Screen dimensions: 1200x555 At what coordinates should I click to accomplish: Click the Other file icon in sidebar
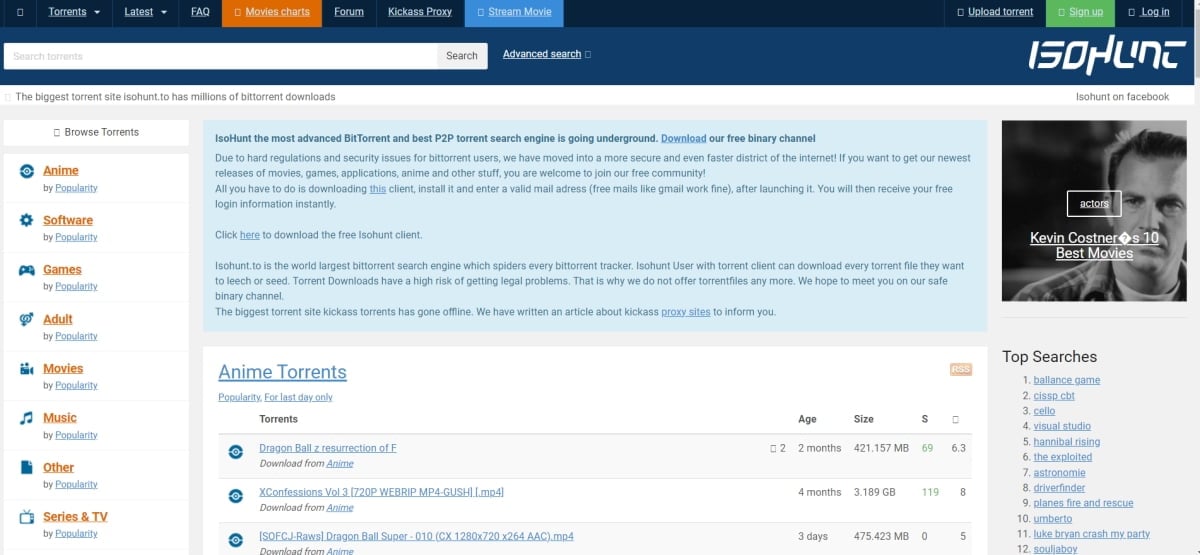[x=26, y=468]
